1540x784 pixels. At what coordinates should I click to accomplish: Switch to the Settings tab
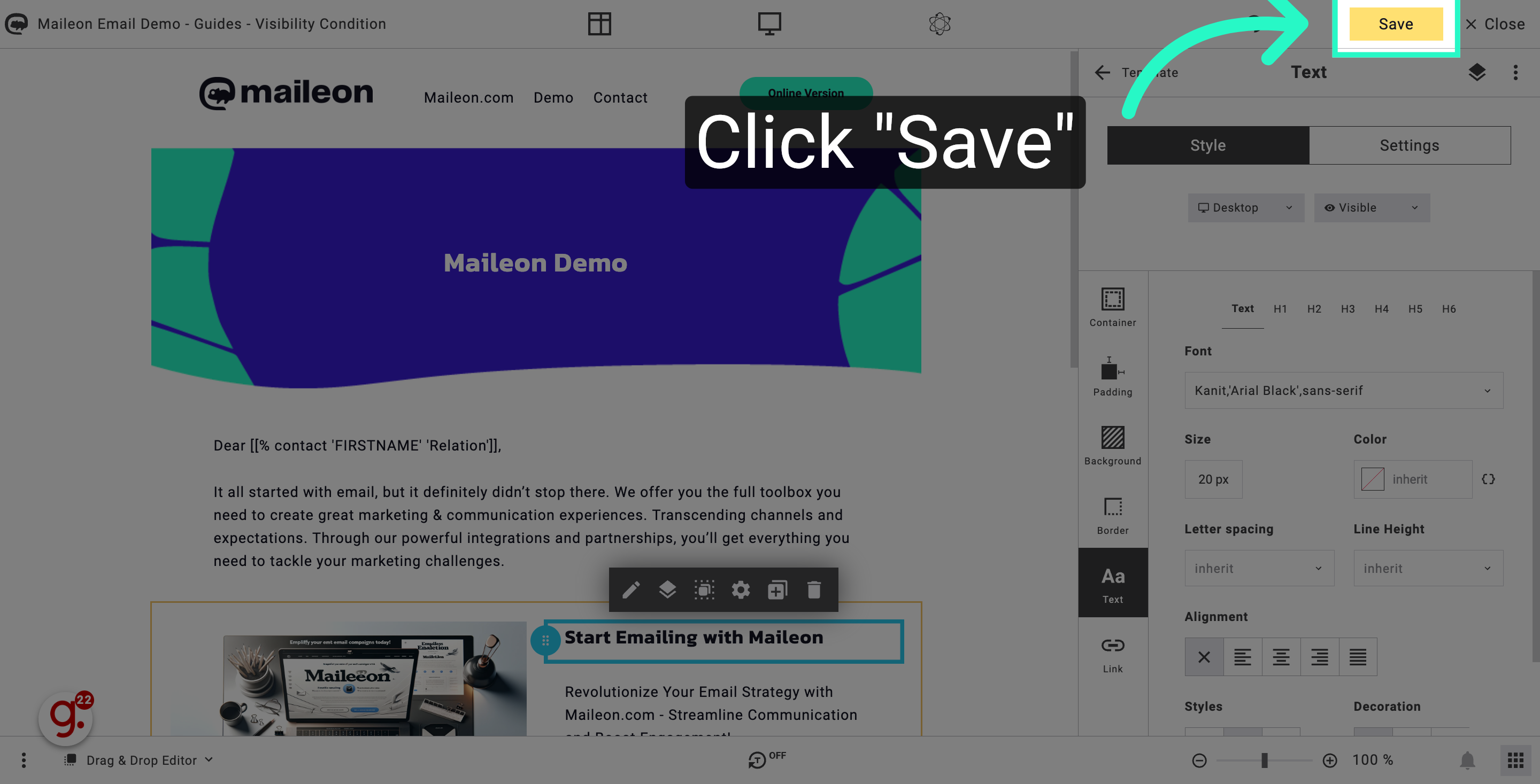coord(1409,145)
